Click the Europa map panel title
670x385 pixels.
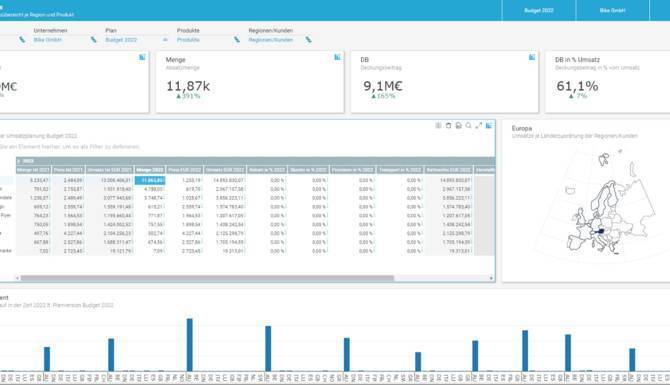(x=522, y=128)
